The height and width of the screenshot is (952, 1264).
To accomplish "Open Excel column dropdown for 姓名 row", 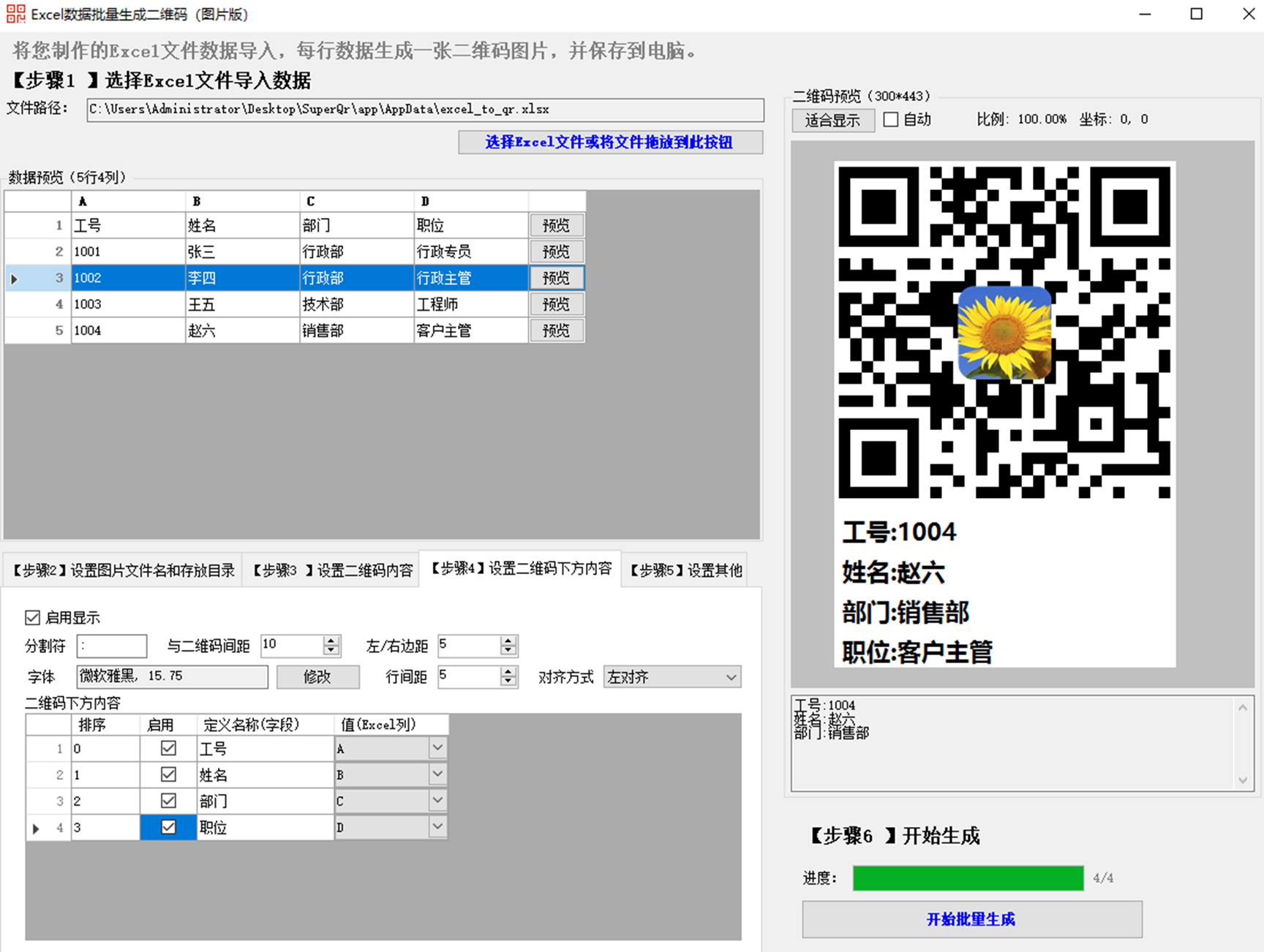I will (x=437, y=774).
